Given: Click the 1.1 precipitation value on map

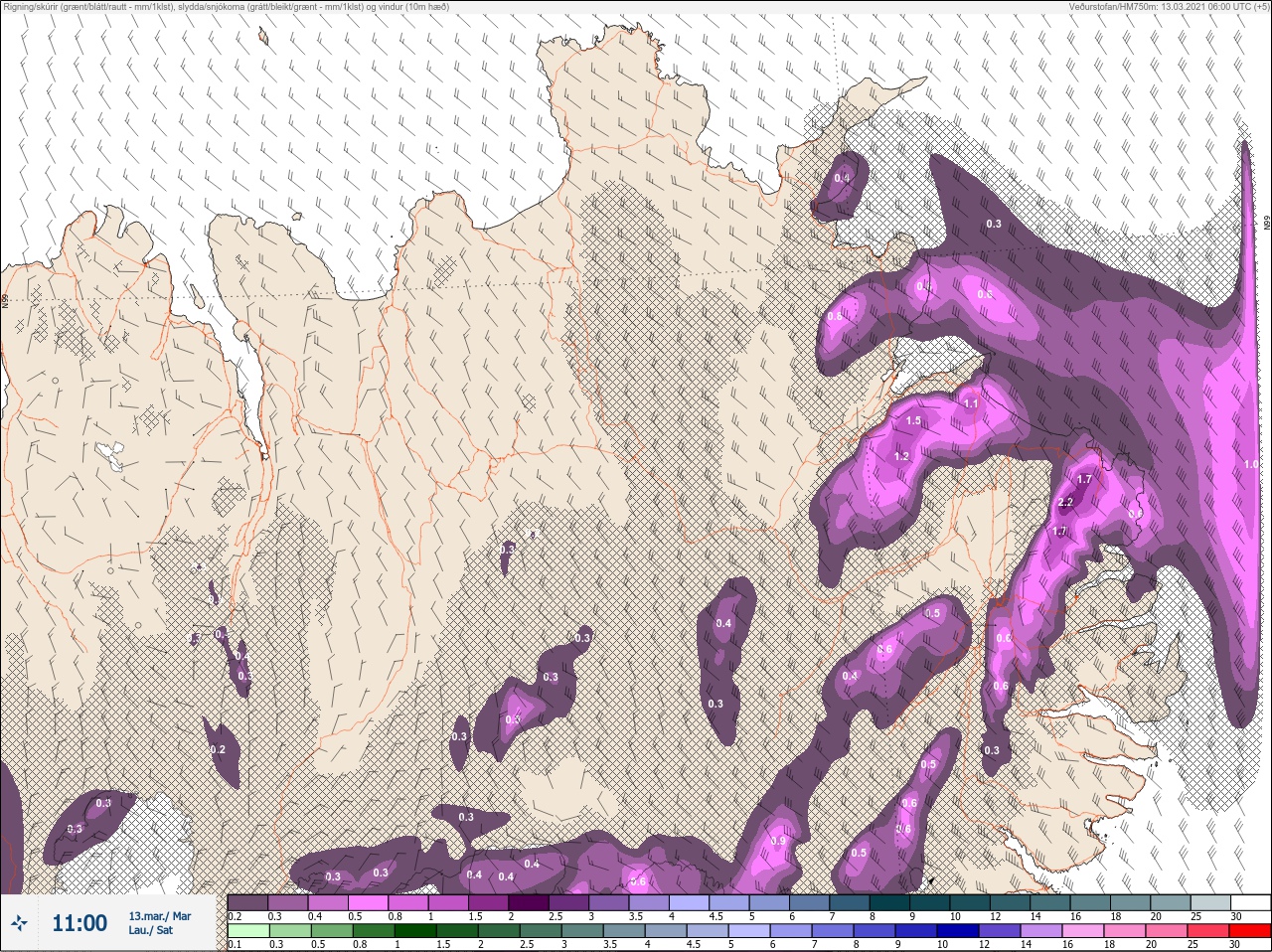Looking at the screenshot, I should (x=971, y=404).
